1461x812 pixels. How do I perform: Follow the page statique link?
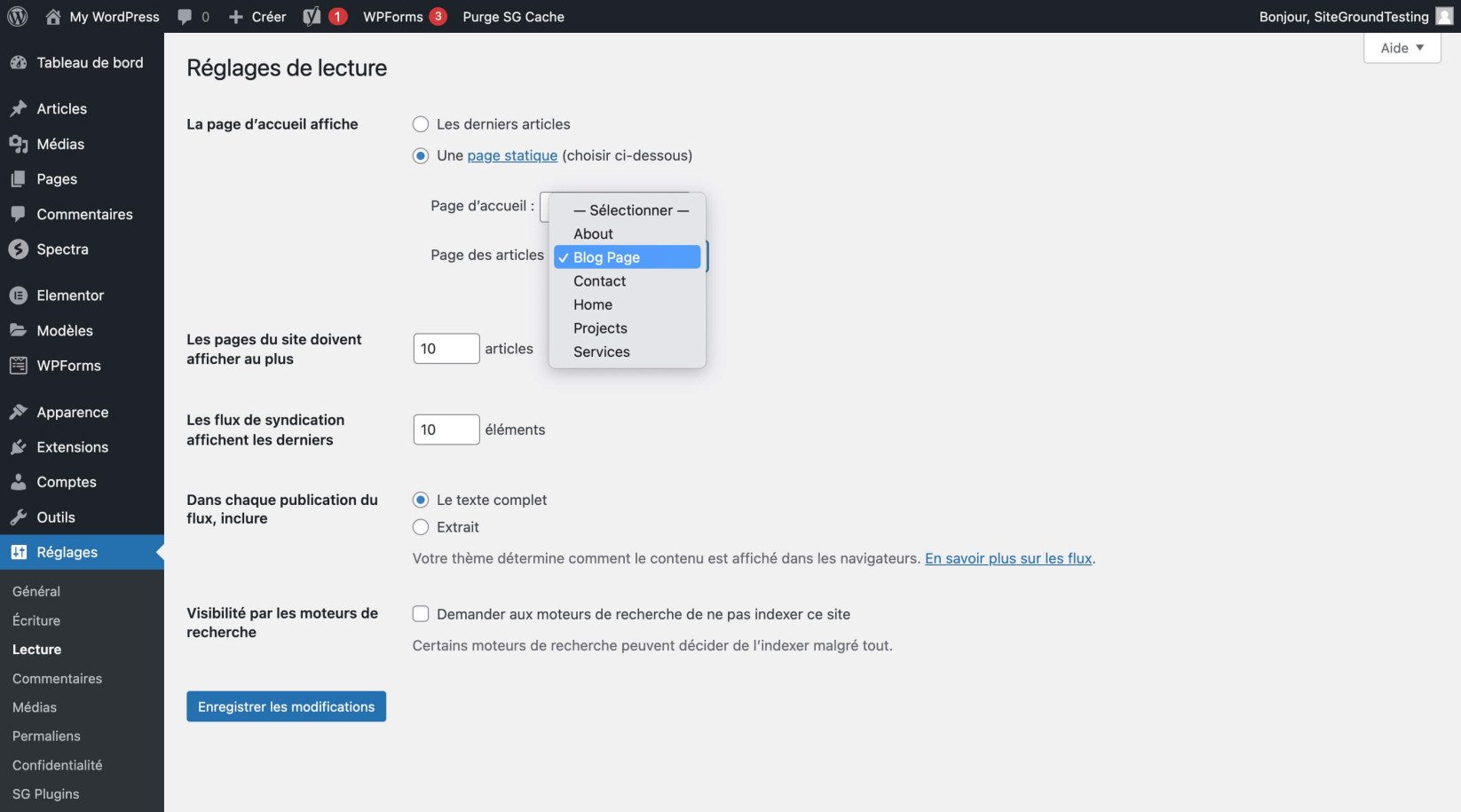[x=512, y=155]
